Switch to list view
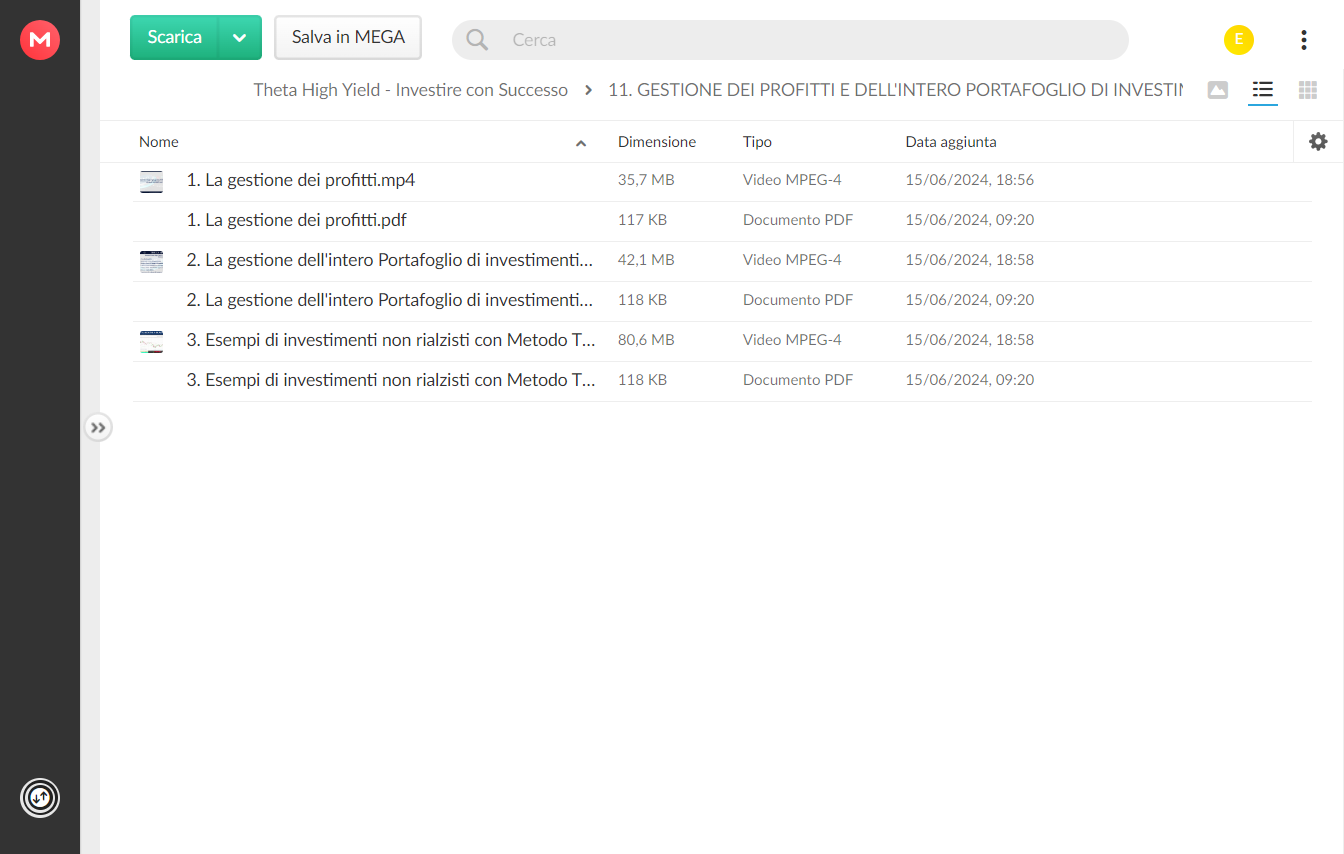Viewport: 1344px width, 854px height. pyautogui.click(x=1262, y=90)
